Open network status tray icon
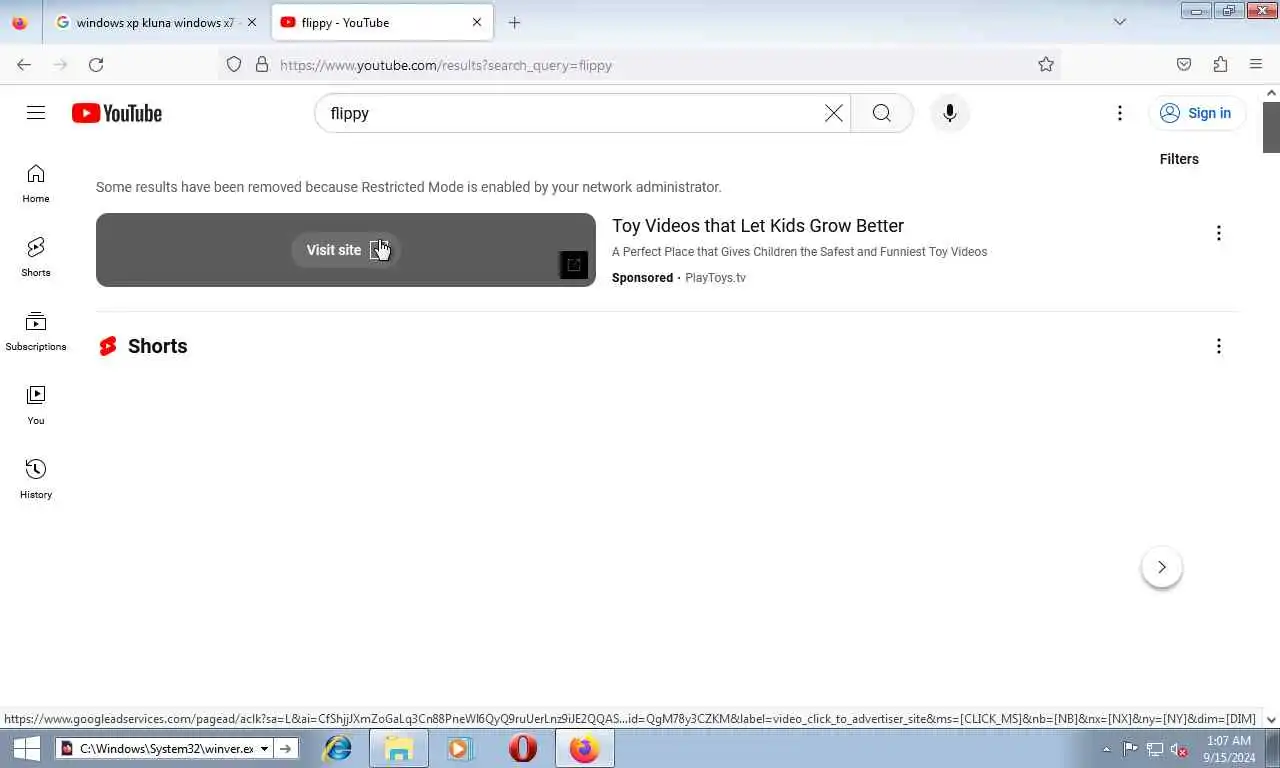The image size is (1280, 768). pyautogui.click(x=1155, y=749)
